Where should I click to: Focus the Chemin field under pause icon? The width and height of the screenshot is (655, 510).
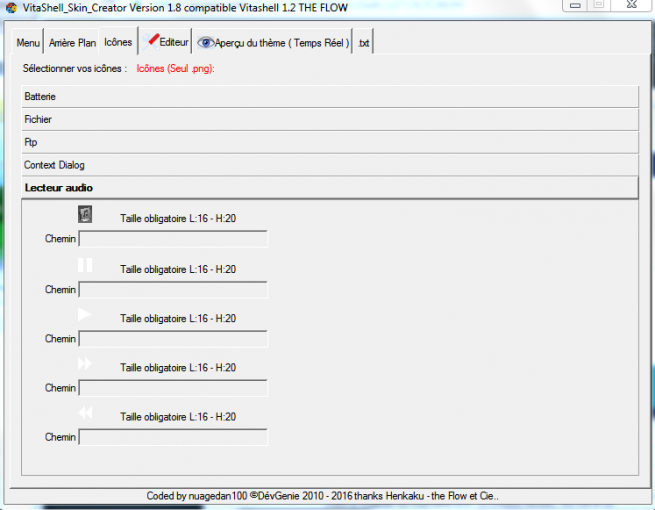point(173,290)
